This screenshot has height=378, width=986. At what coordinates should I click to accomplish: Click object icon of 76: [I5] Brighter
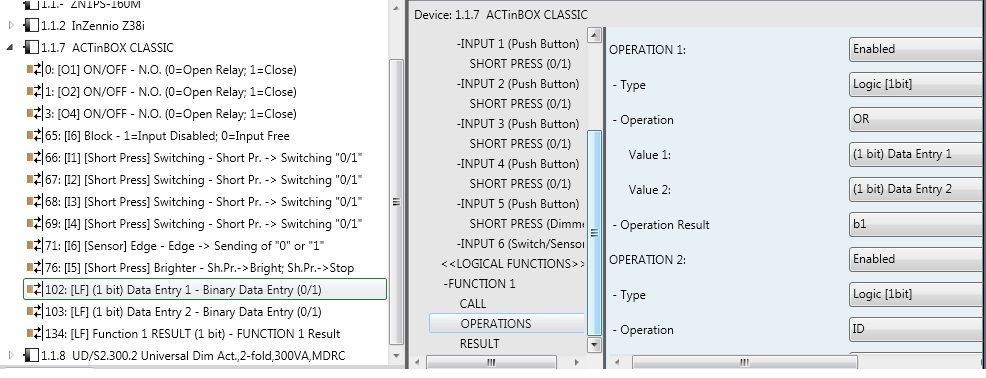[35, 268]
